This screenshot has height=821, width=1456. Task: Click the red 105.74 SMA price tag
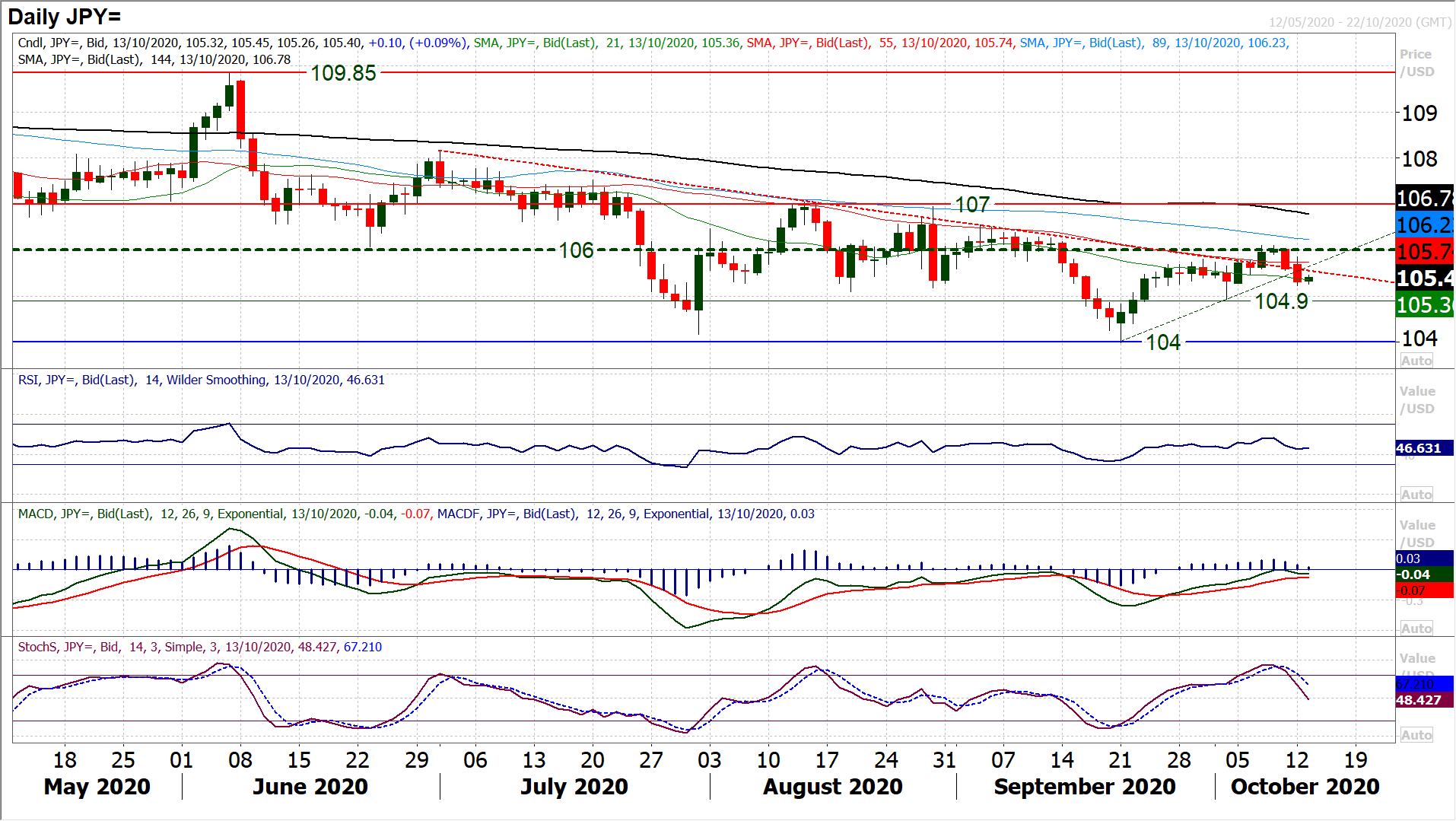point(1424,251)
